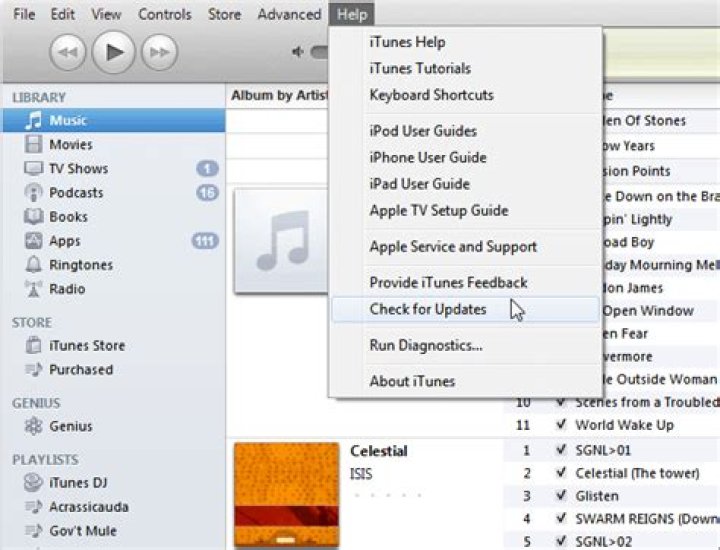Click the Celestial album cover art
The height and width of the screenshot is (550, 720).
tap(287, 495)
